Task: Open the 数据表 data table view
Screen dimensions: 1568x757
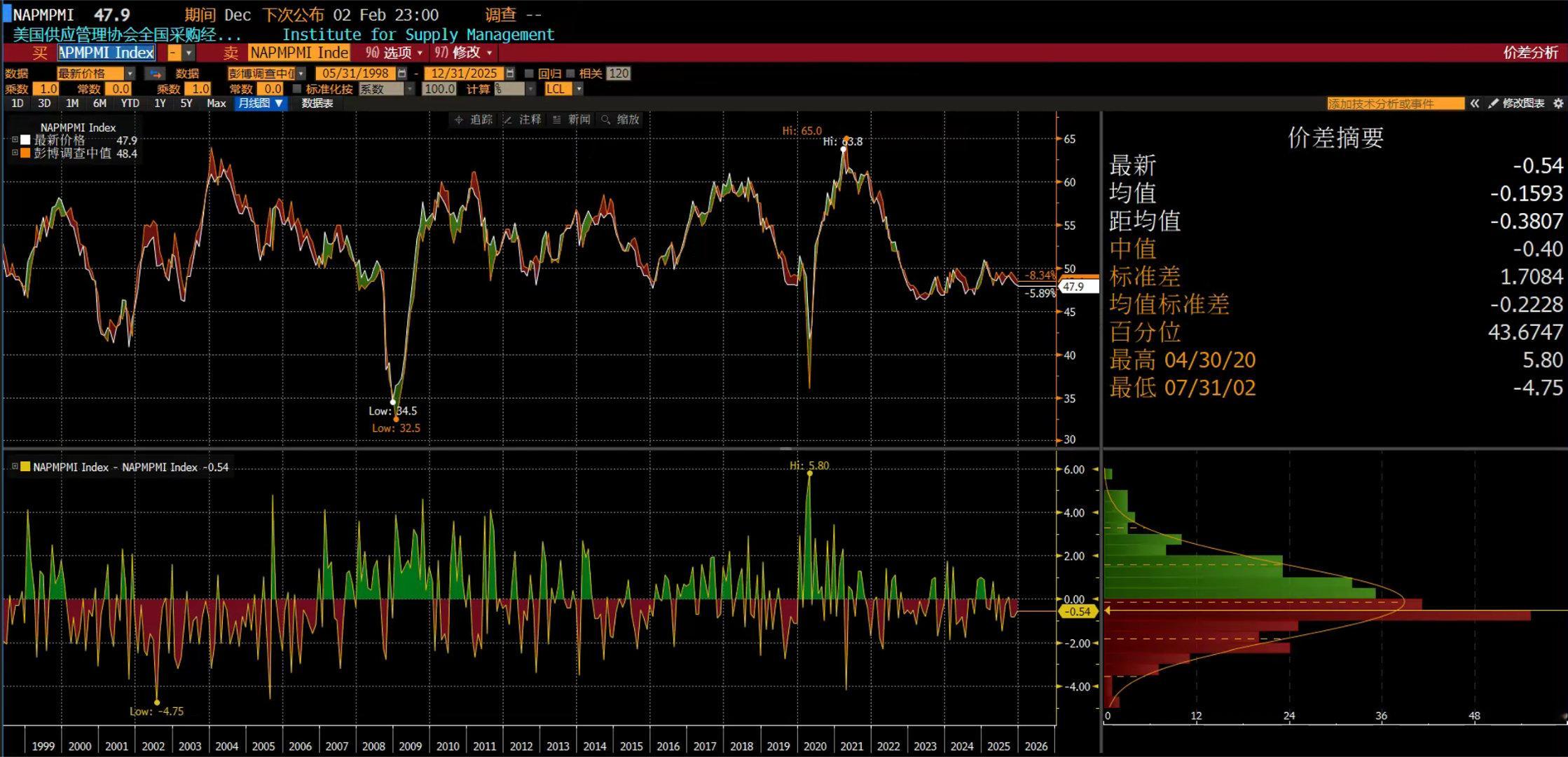Action: point(317,103)
